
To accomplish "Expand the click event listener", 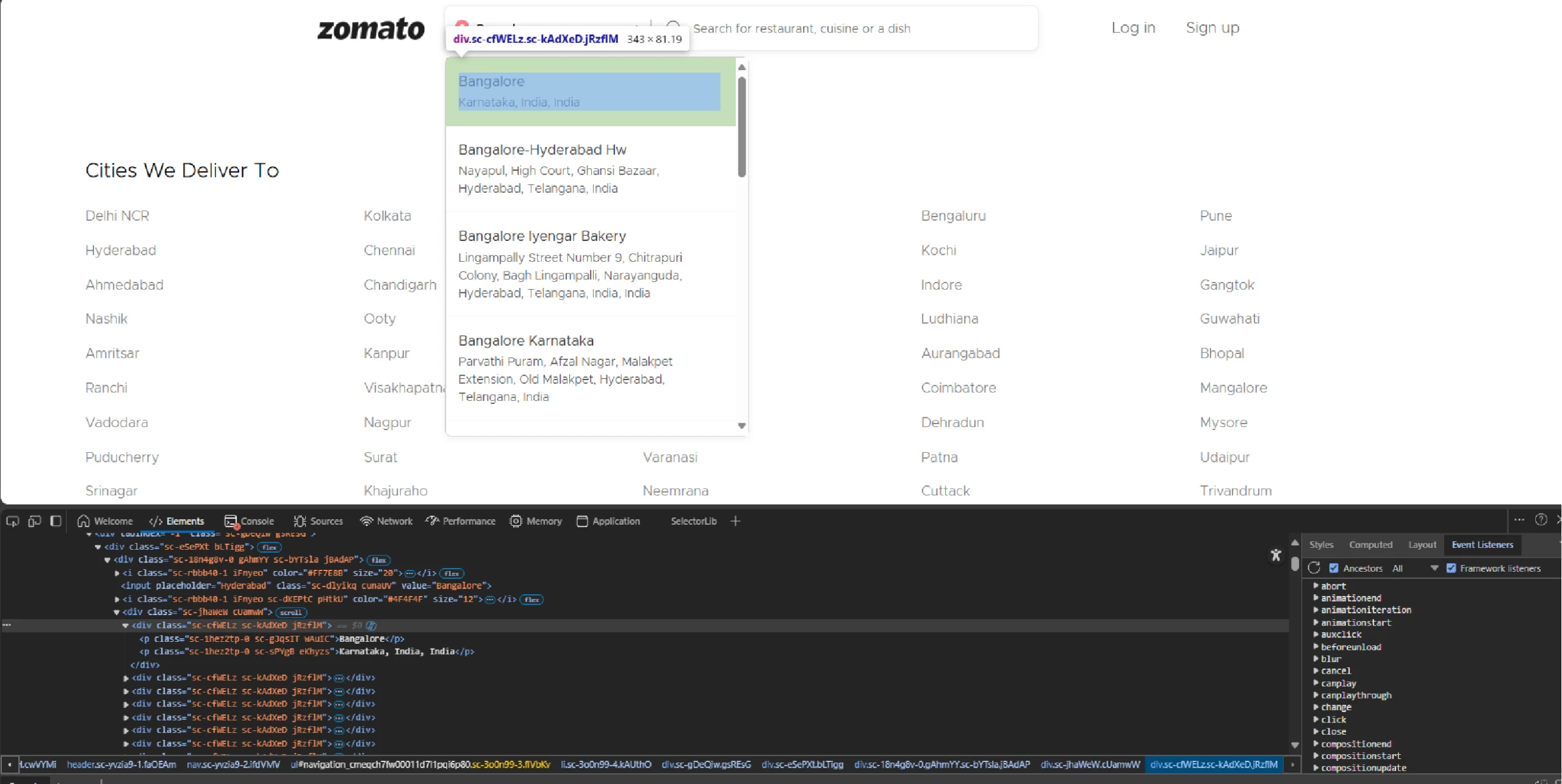I will [1316, 719].
